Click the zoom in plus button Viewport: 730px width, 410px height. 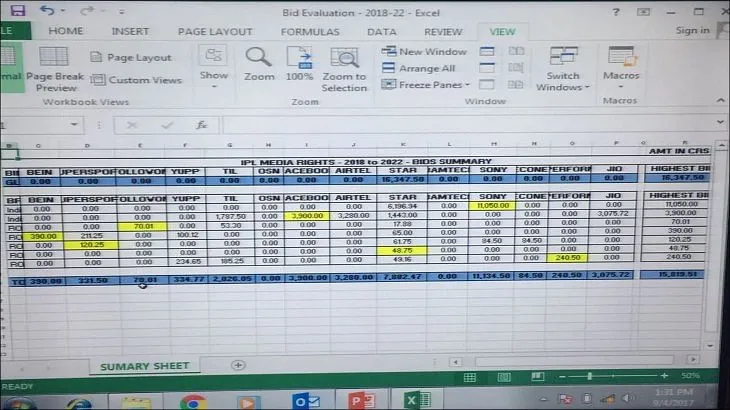coord(664,375)
